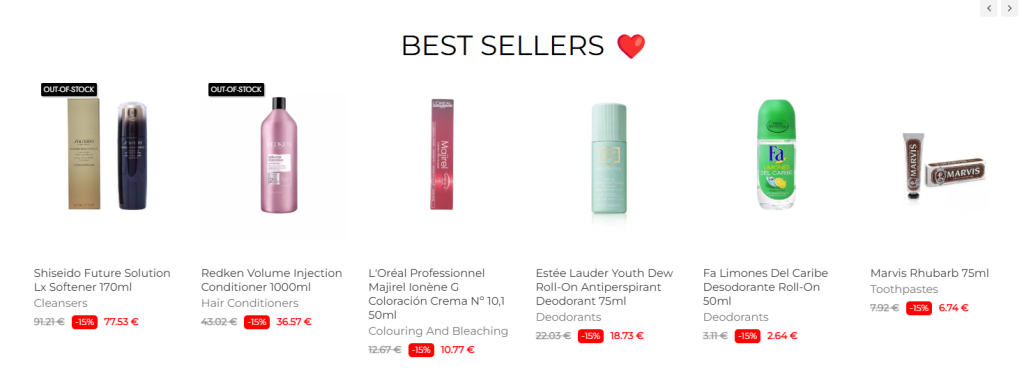Open Fa Limones Del Caribe product image
The image size is (1024, 369).
[776, 155]
